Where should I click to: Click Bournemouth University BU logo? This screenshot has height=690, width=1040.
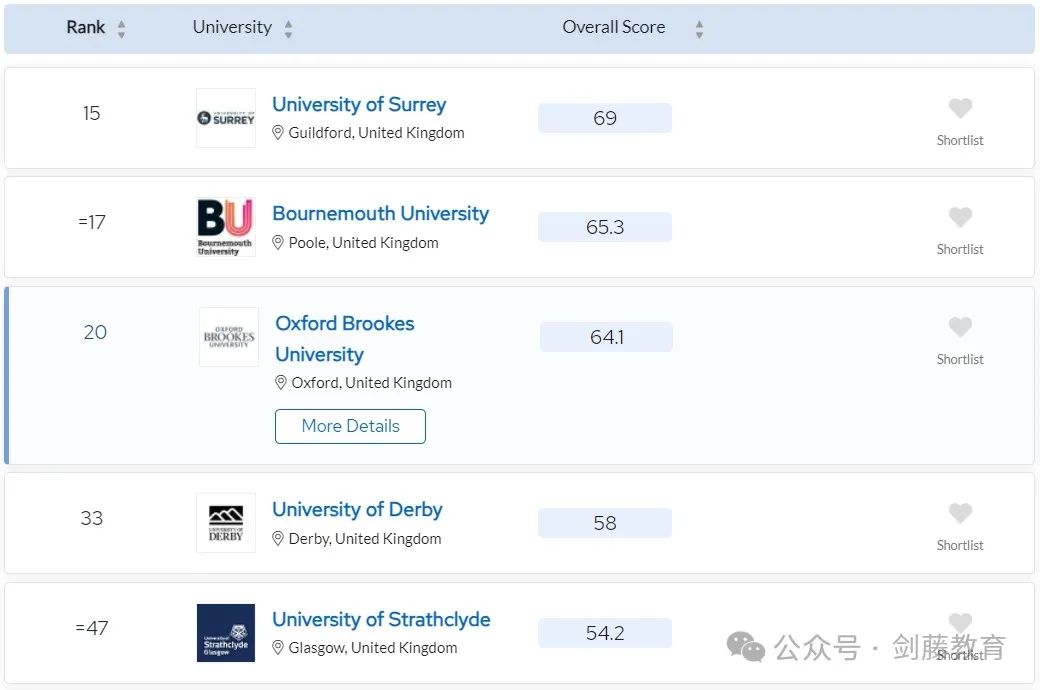tap(226, 227)
